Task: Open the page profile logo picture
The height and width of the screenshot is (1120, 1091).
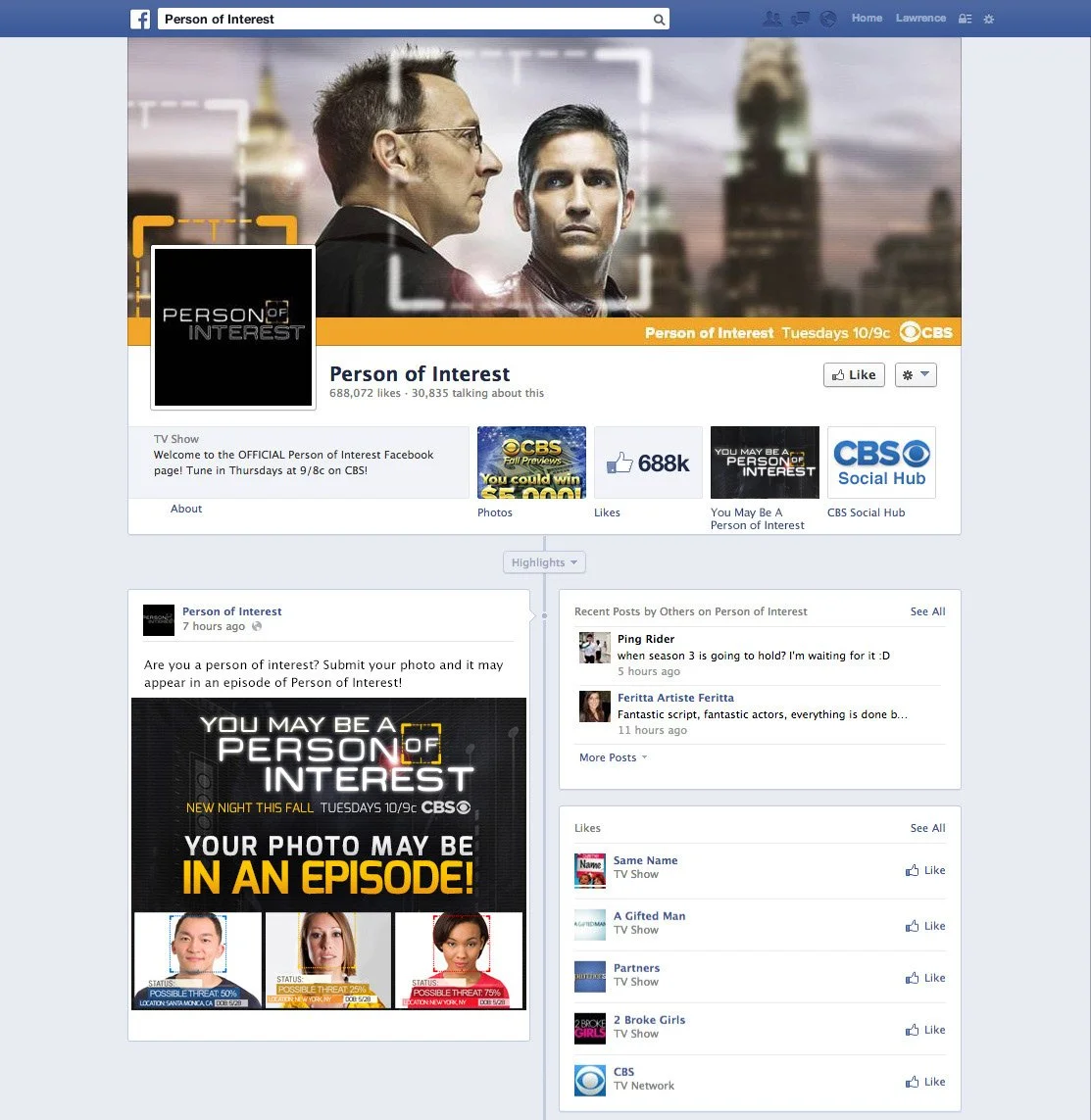Action: [233, 327]
